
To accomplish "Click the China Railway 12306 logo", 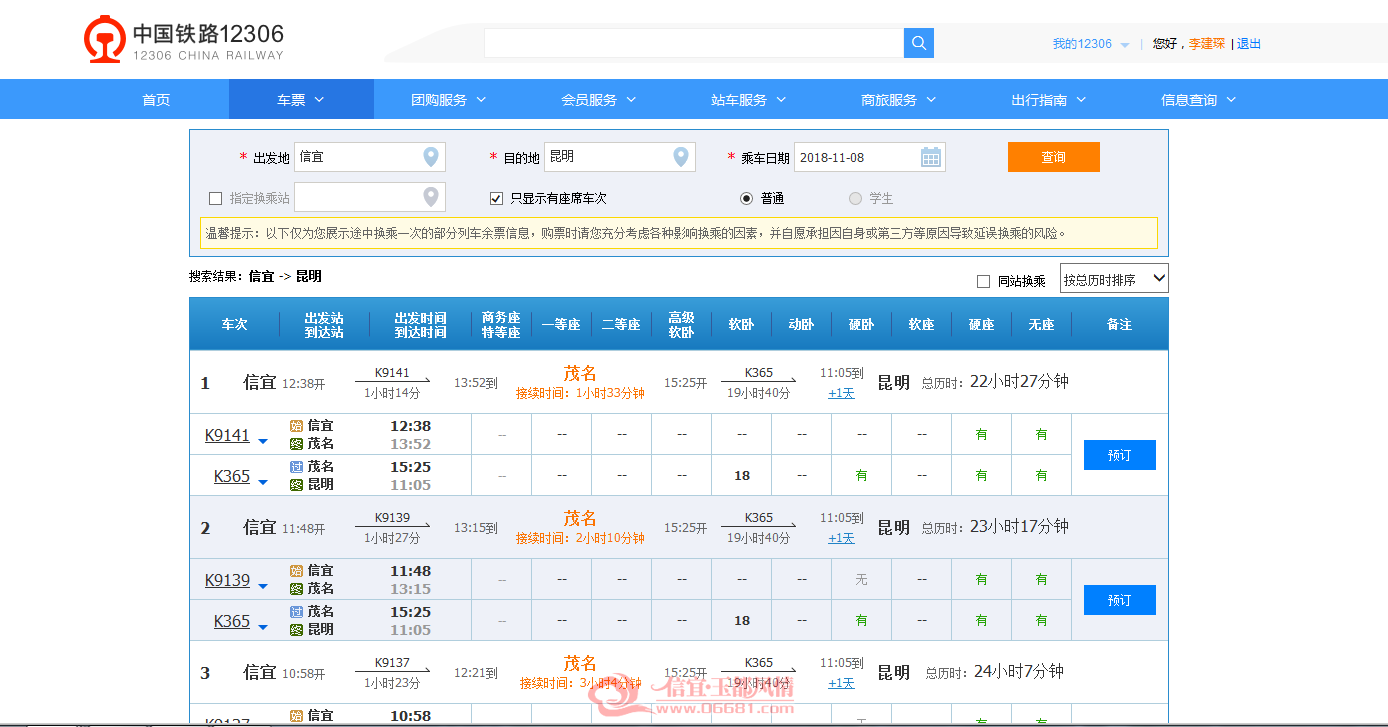I will pyautogui.click(x=184, y=40).
